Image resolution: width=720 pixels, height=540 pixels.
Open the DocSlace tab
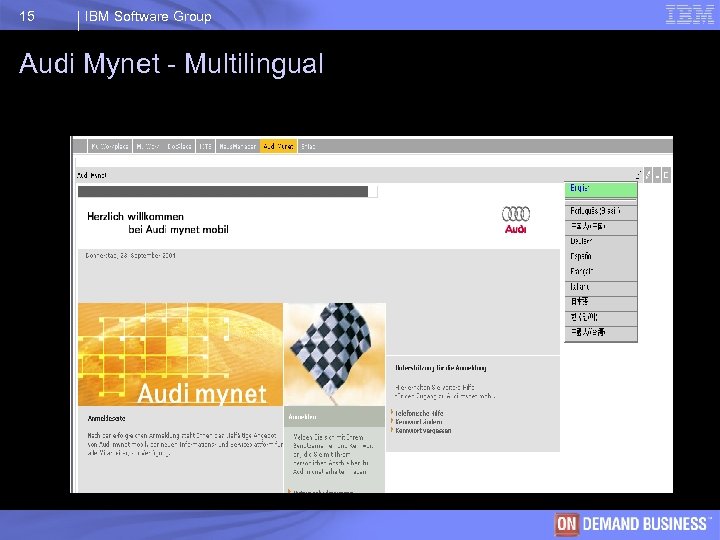click(179, 146)
